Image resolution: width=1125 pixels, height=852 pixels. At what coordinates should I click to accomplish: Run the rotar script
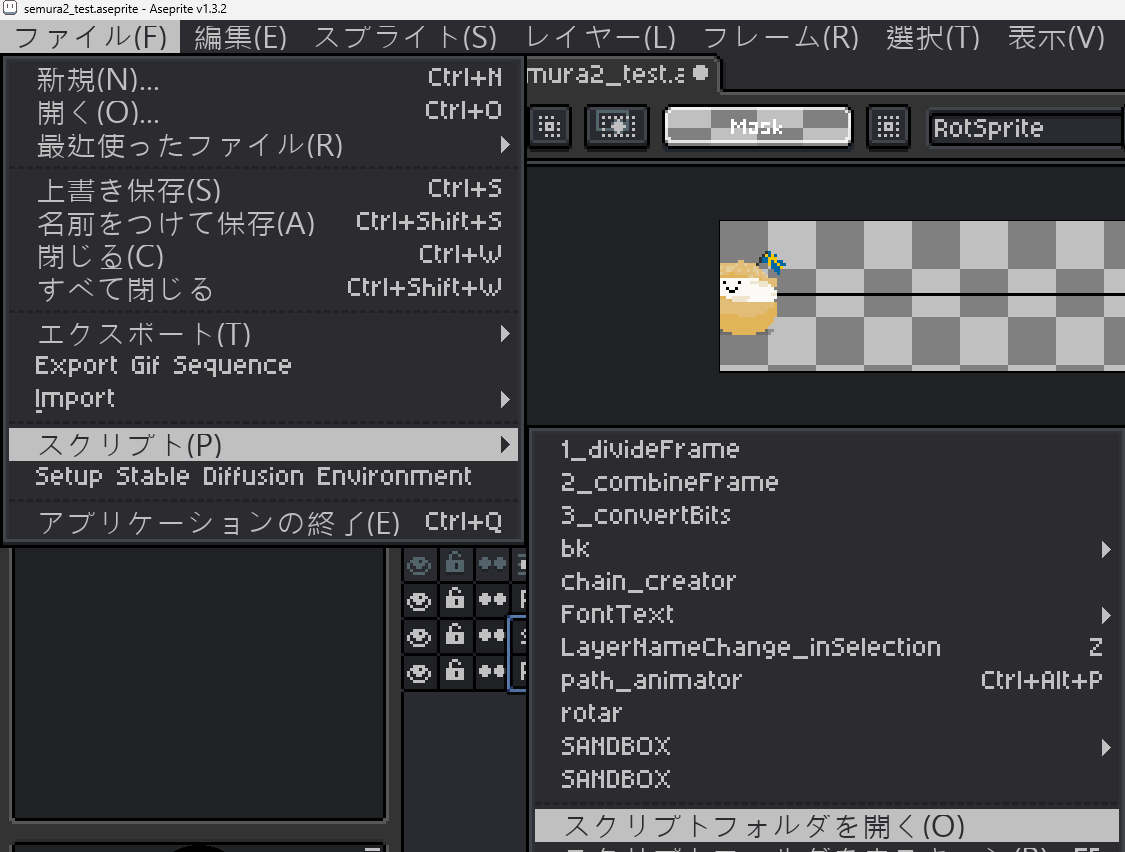pyautogui.click(x=827, y=714)
